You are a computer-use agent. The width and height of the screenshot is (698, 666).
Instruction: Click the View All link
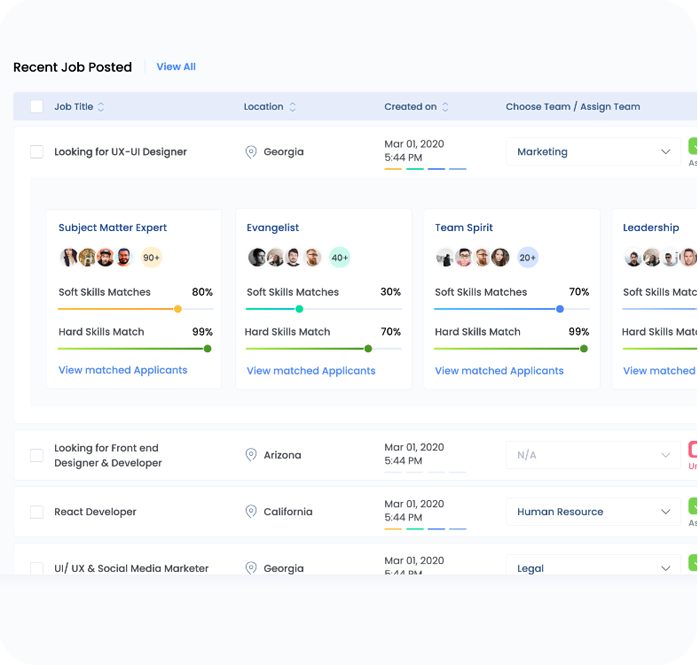[176, 67]
